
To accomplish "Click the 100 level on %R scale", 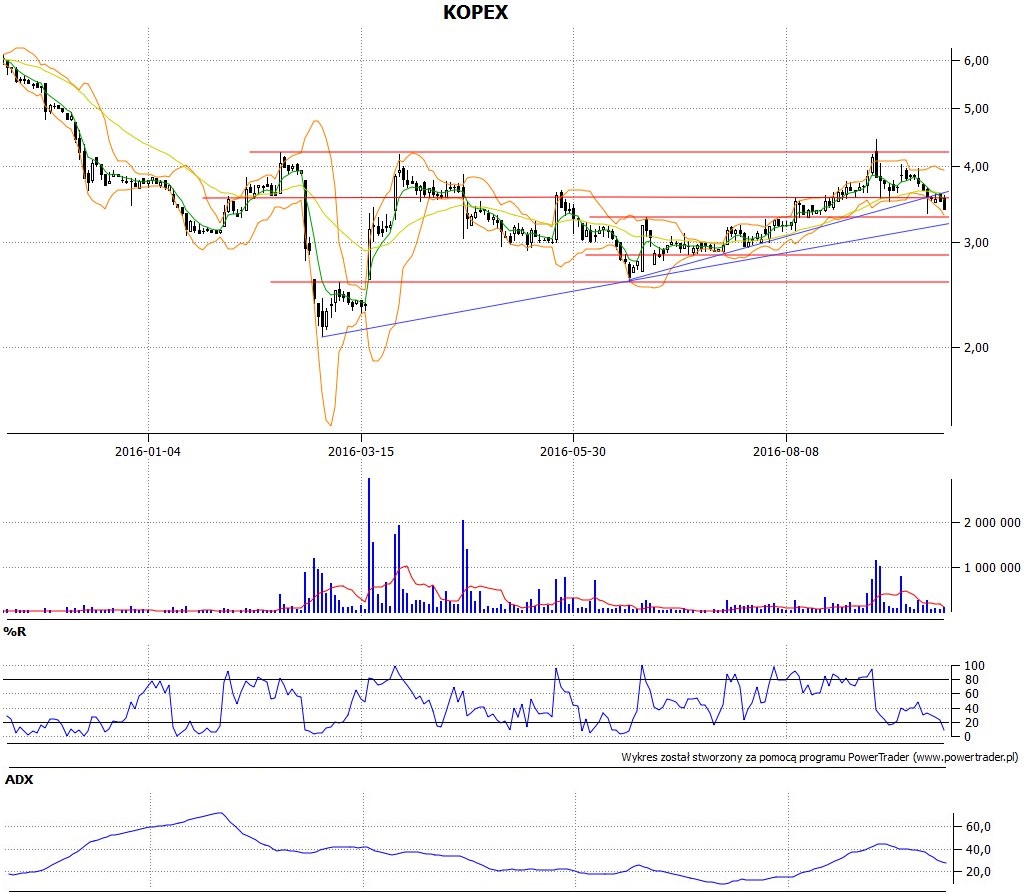I will click(x=974, y=666).
